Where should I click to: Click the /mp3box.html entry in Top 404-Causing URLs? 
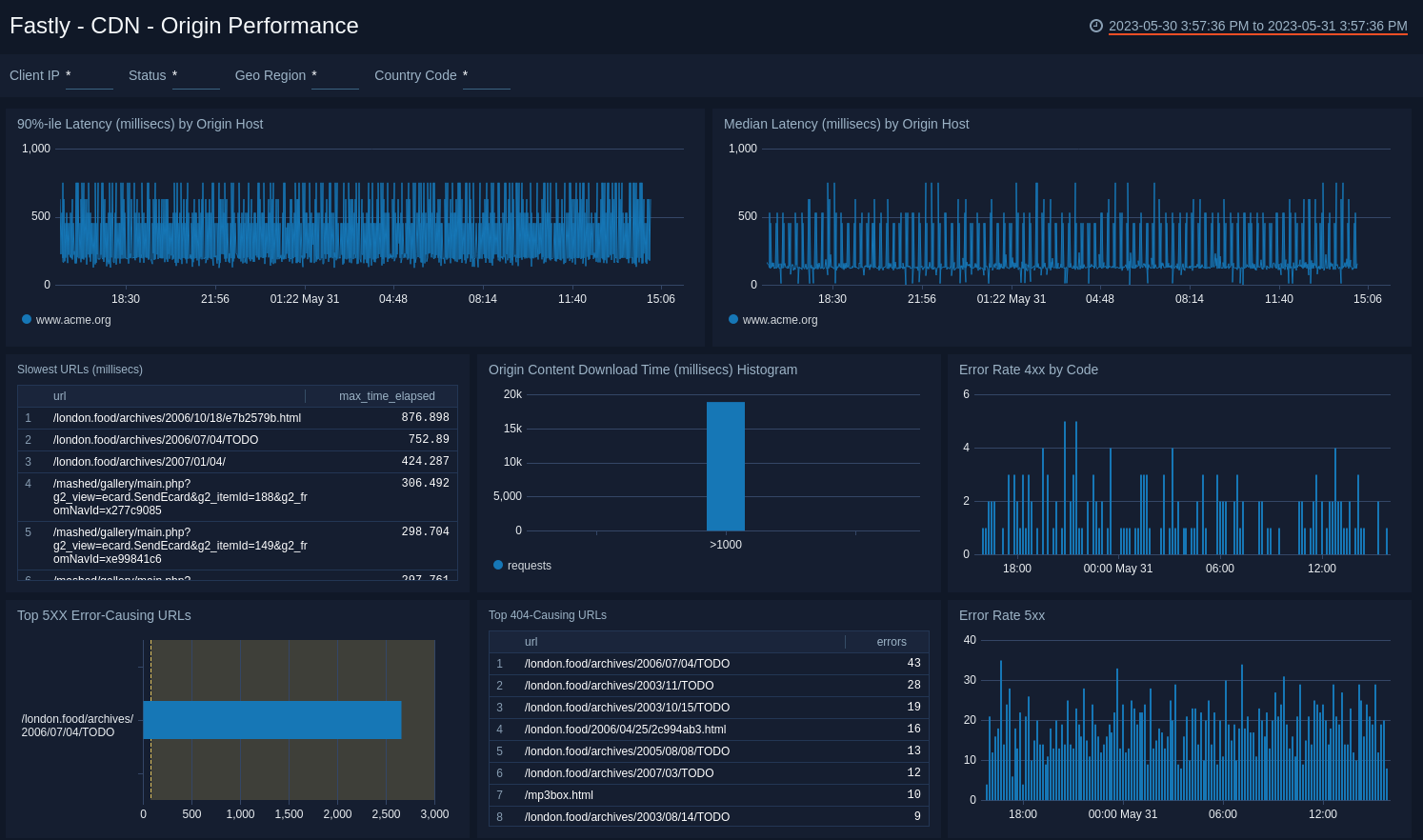pyautogui.click(x=559, y=795)
